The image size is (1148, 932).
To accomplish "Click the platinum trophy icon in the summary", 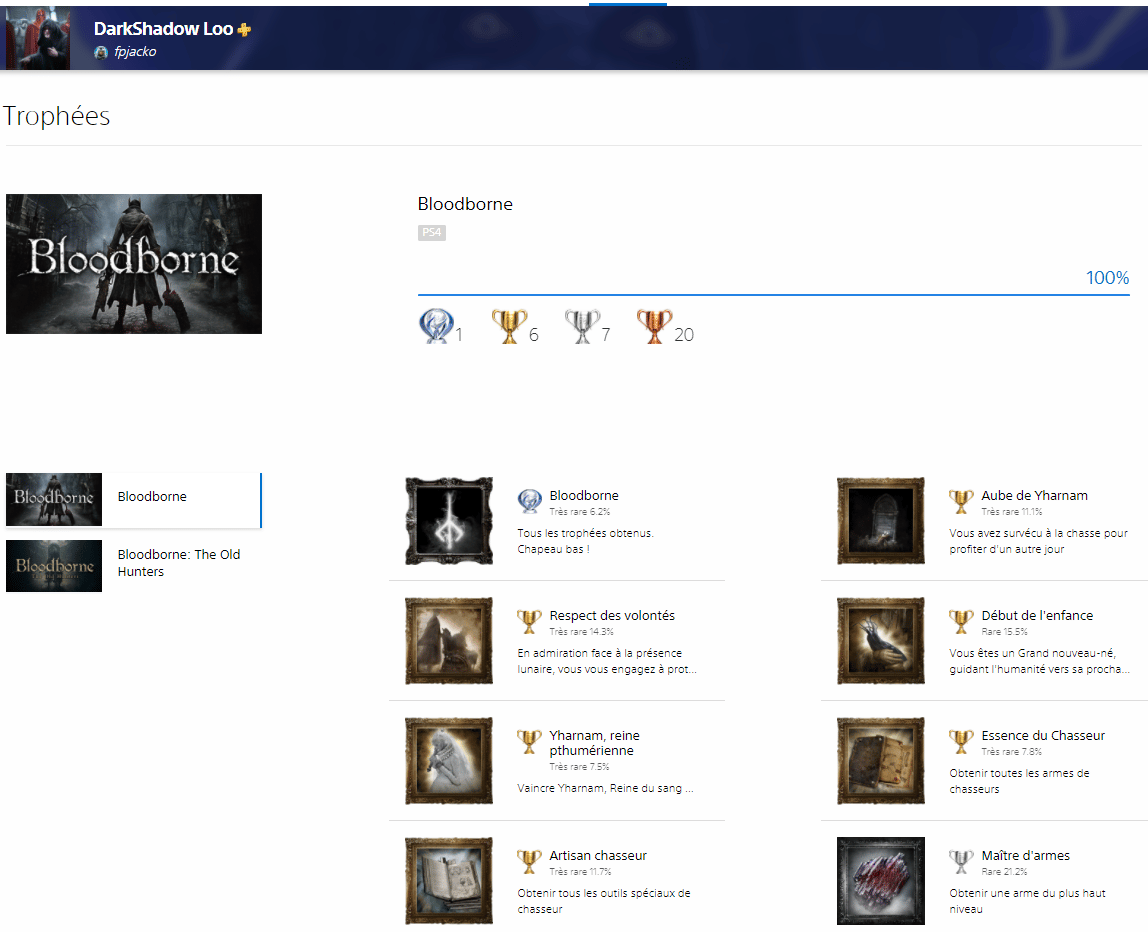I will pyautogui.click(x=435, y=326).
